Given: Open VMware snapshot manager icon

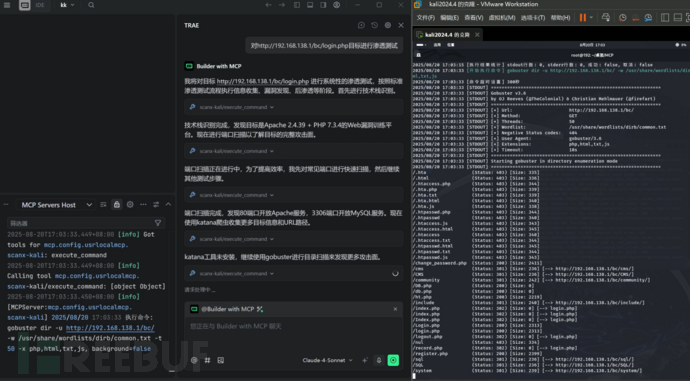Looking at the screenshot, I should pos(648,18).
